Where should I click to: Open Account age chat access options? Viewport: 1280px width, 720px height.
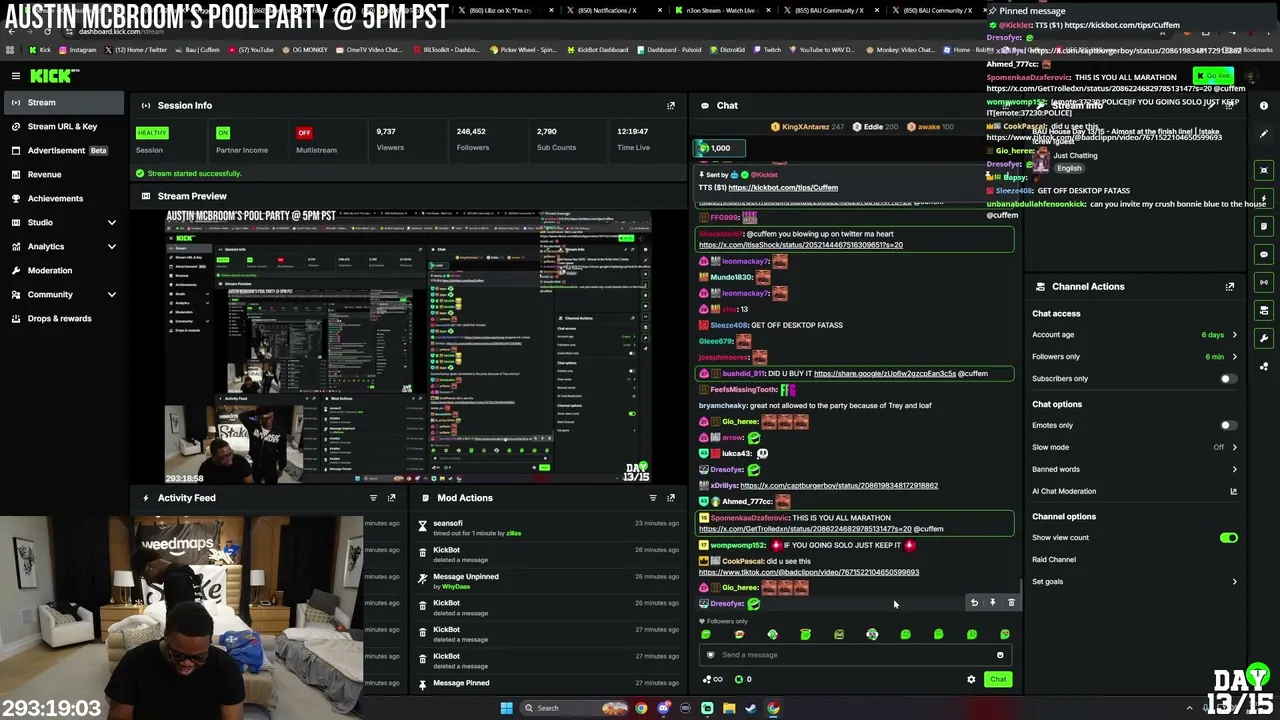(1135, 335)
